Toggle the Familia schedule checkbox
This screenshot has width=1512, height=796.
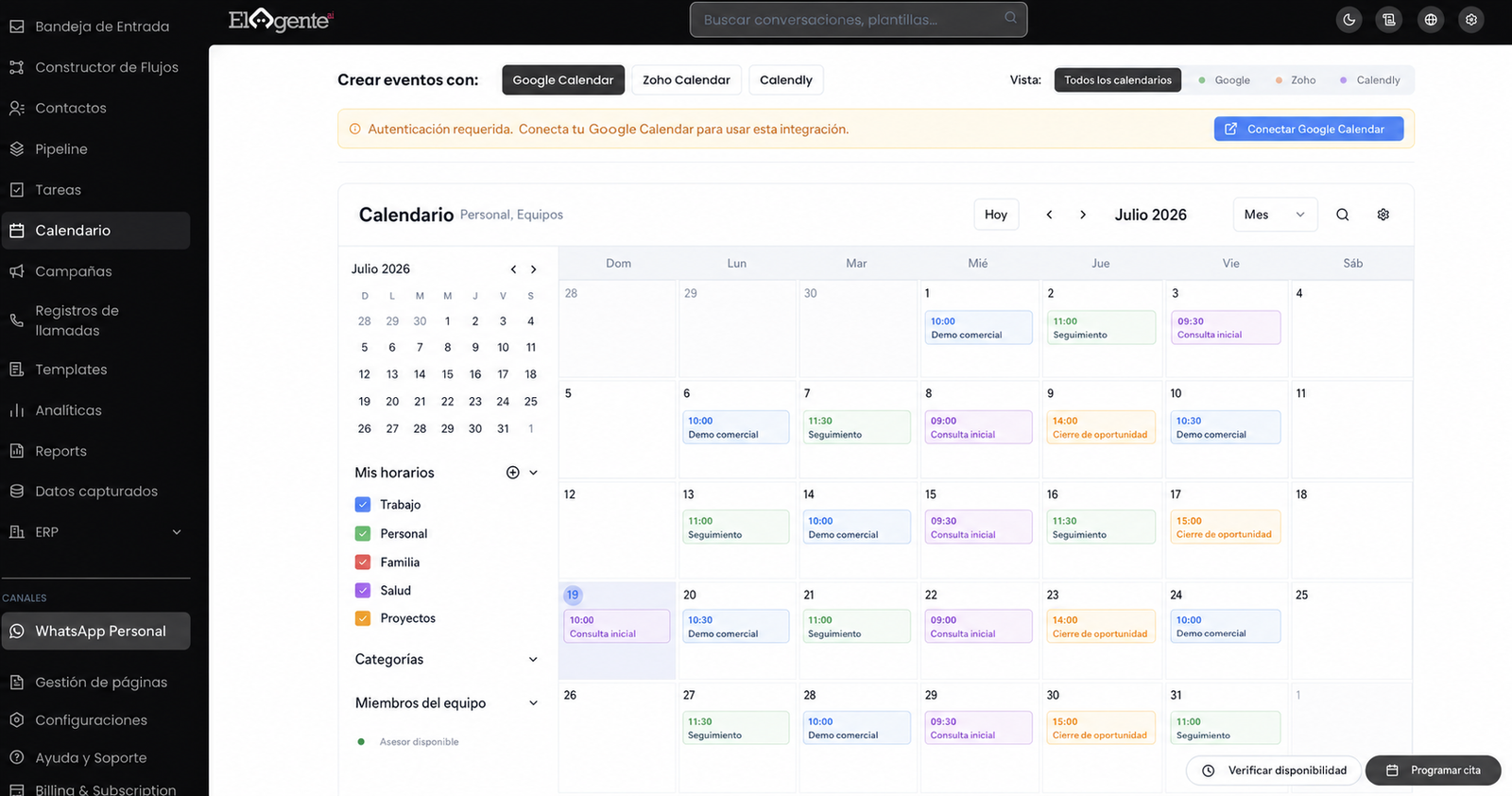pos(363,562)
